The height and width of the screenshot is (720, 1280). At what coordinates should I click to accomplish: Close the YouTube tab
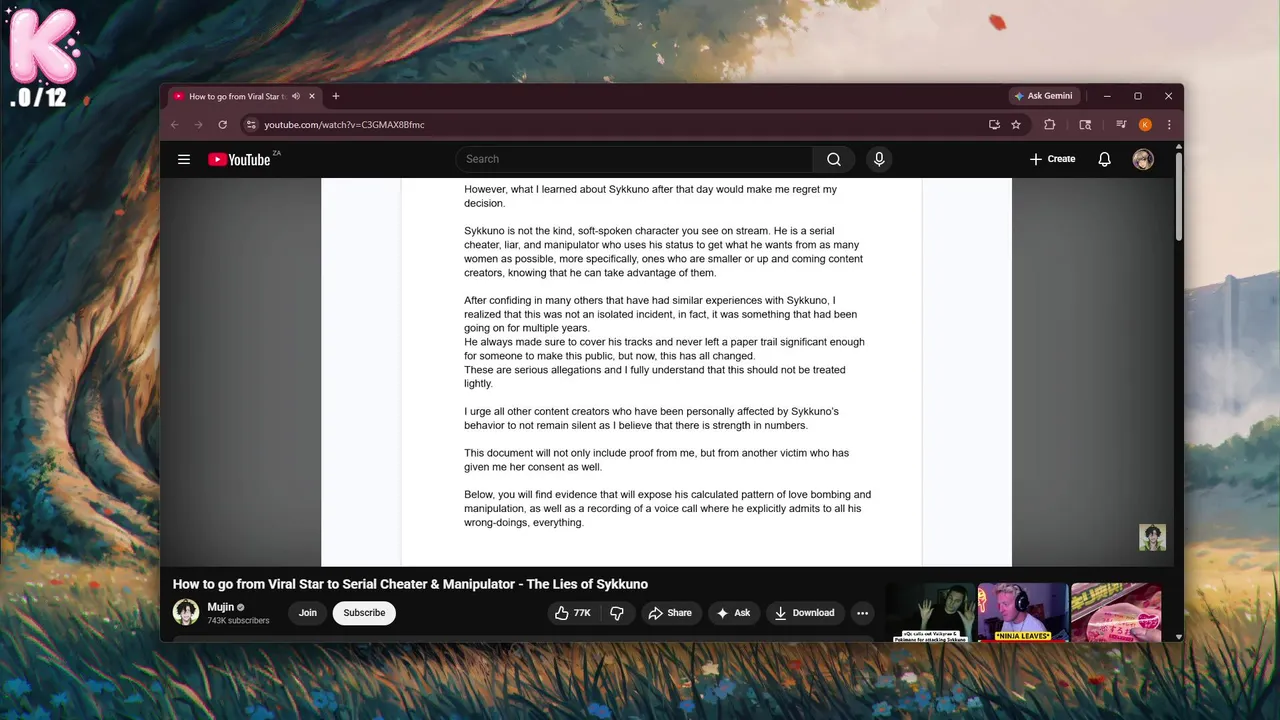(312, 97)
